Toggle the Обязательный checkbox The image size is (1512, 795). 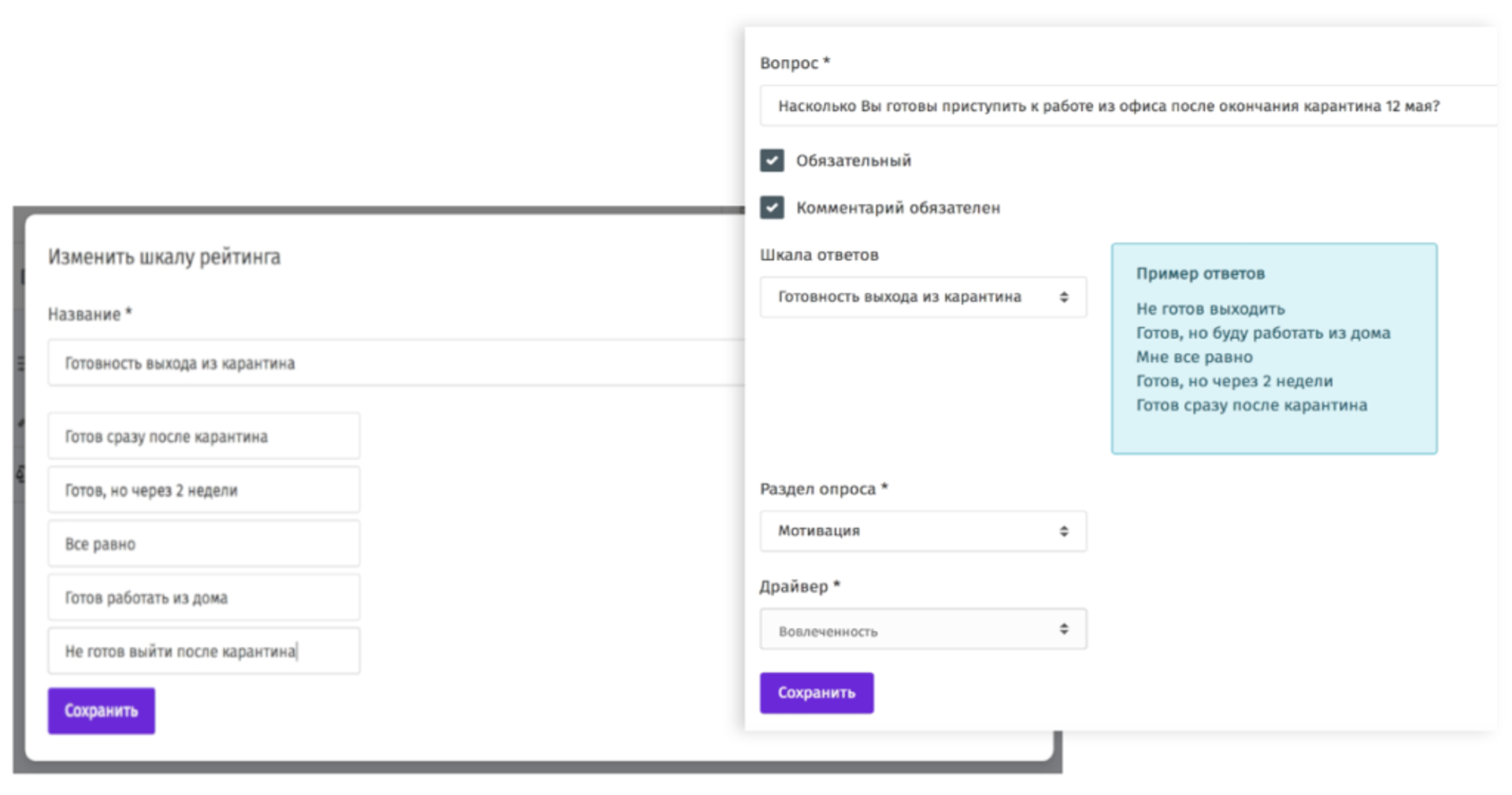(771, 161)
